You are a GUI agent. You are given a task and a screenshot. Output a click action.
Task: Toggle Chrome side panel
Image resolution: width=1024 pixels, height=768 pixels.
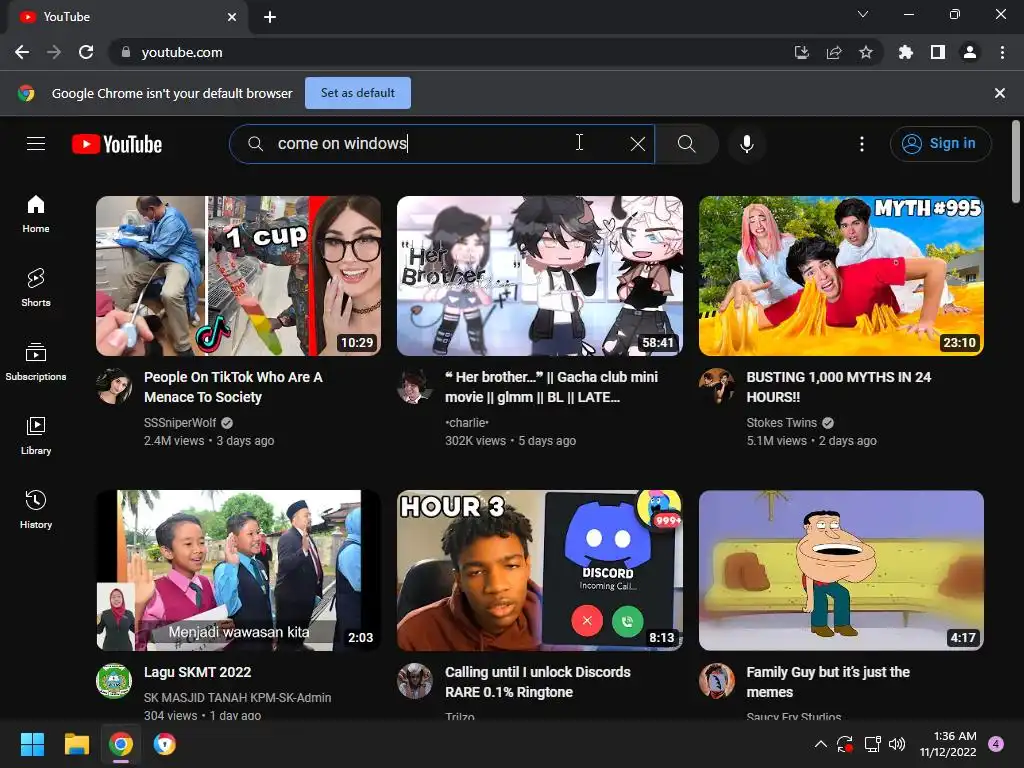point(938,52)
